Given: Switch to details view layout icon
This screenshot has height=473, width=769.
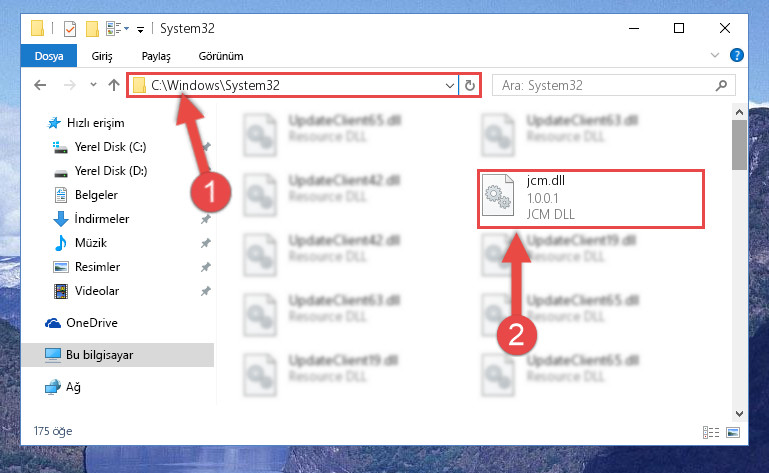Looking at the screenshot, I should pyautogui.click(x=711, y=432).
